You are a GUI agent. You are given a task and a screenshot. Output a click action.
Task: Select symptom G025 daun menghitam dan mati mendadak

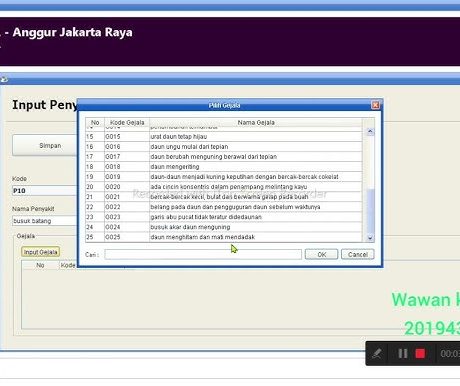(224, 237)
